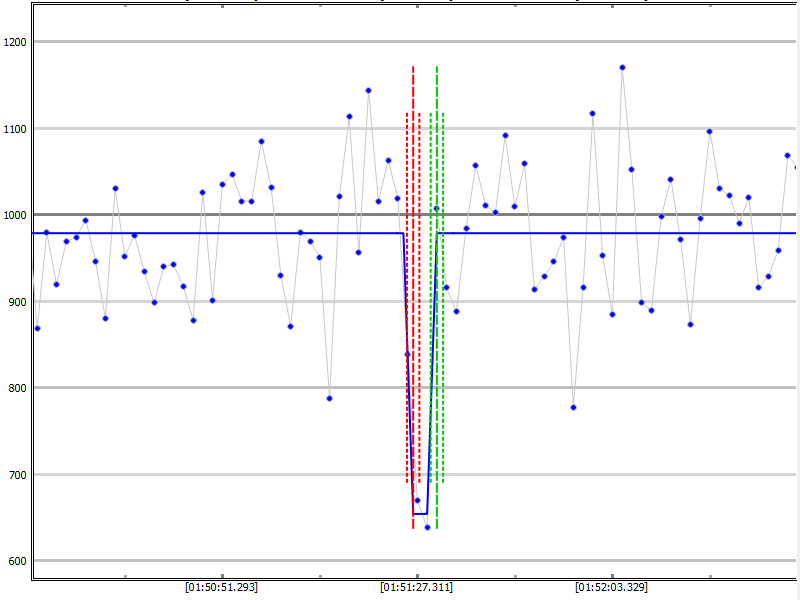Click the lowest data point near 640
Viewport: 800px width, 600px height.
[427, 527]
